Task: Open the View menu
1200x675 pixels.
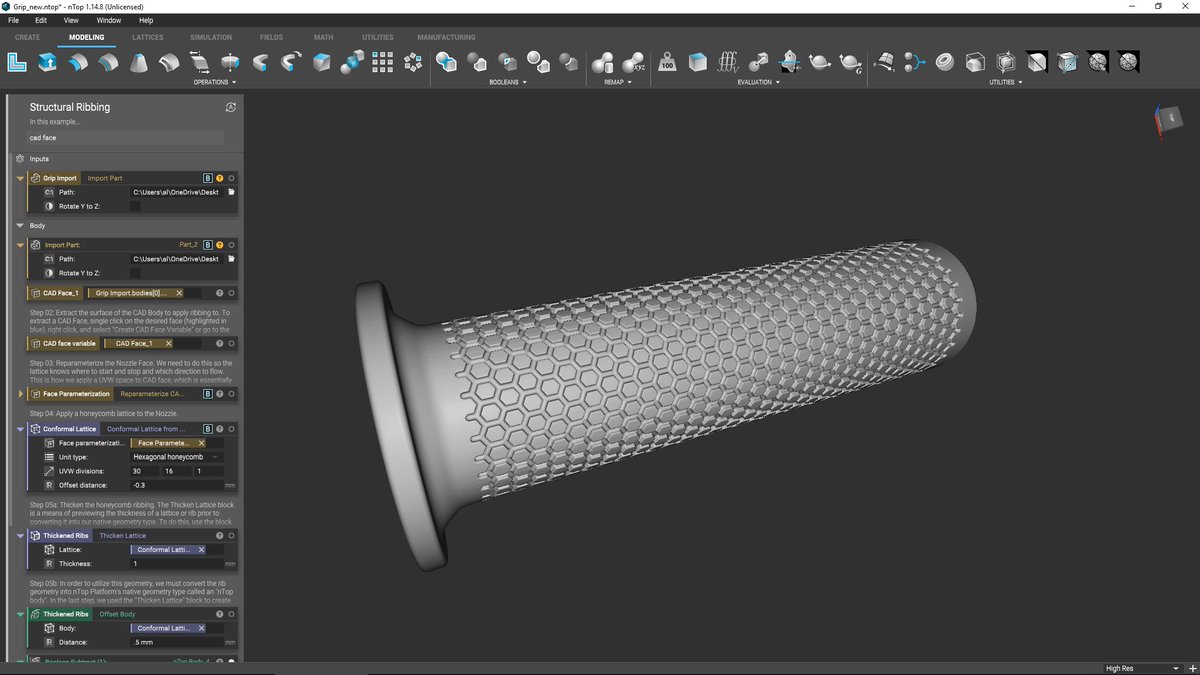Action: pos(71,19)
